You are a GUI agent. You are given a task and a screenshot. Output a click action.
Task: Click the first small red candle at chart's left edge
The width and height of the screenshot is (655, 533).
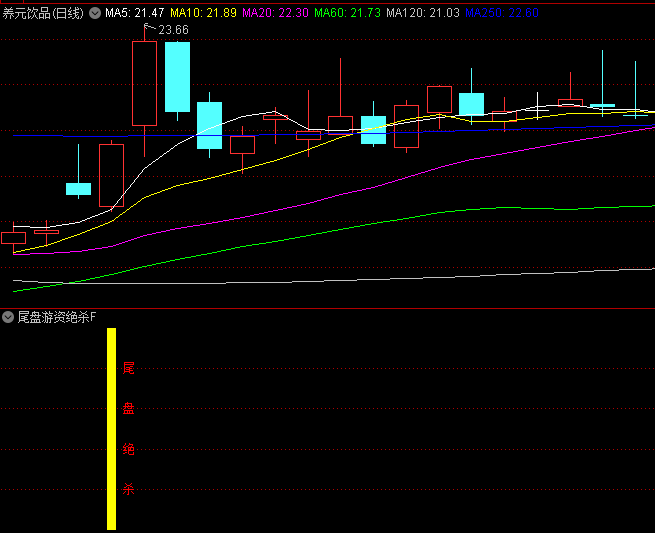pyautogui.click(x=13, y=237)
